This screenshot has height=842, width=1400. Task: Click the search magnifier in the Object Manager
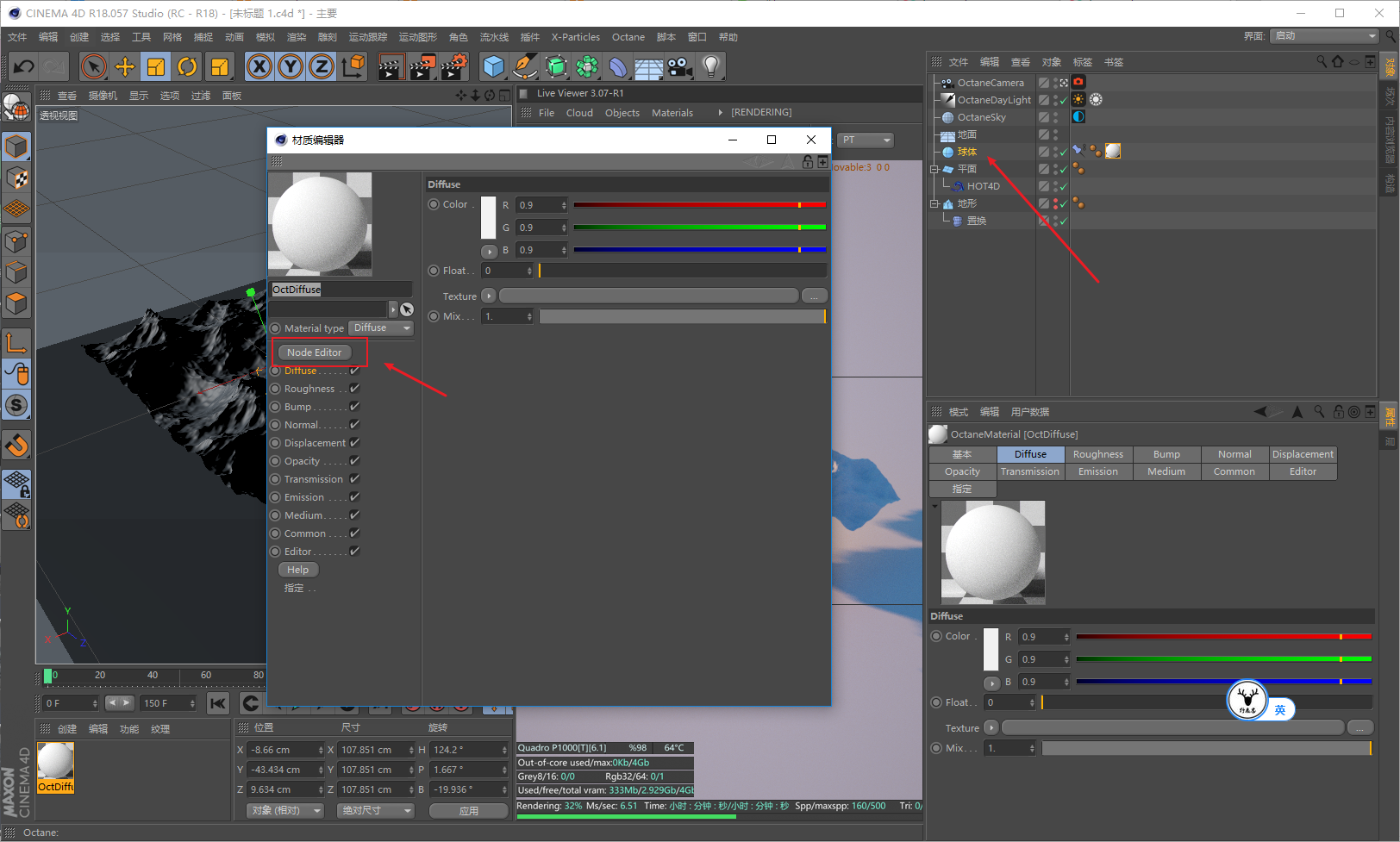point(1322,62)
